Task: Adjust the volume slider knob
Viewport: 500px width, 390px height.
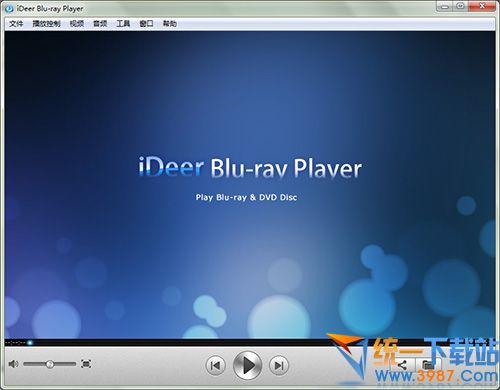Action: pyautogui.click(x=50, y=364)
